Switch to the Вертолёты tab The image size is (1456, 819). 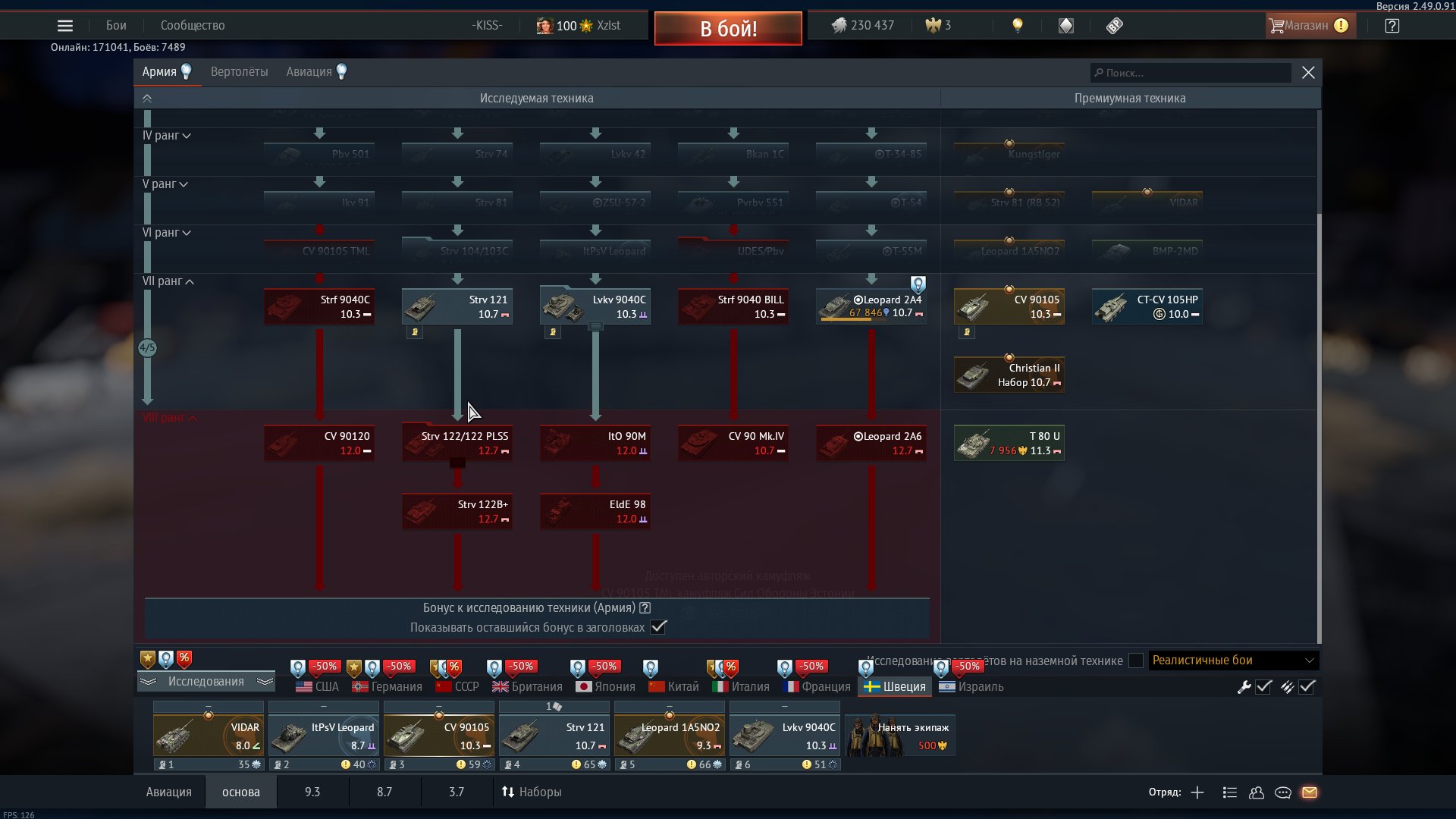pyautogui.click(x=239, y=72)
